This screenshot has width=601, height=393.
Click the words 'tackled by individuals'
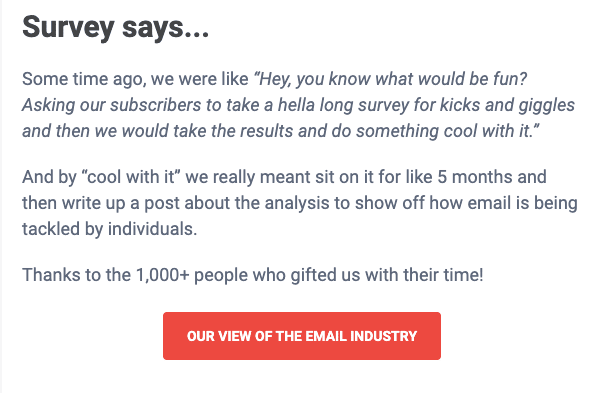[109, 229]
